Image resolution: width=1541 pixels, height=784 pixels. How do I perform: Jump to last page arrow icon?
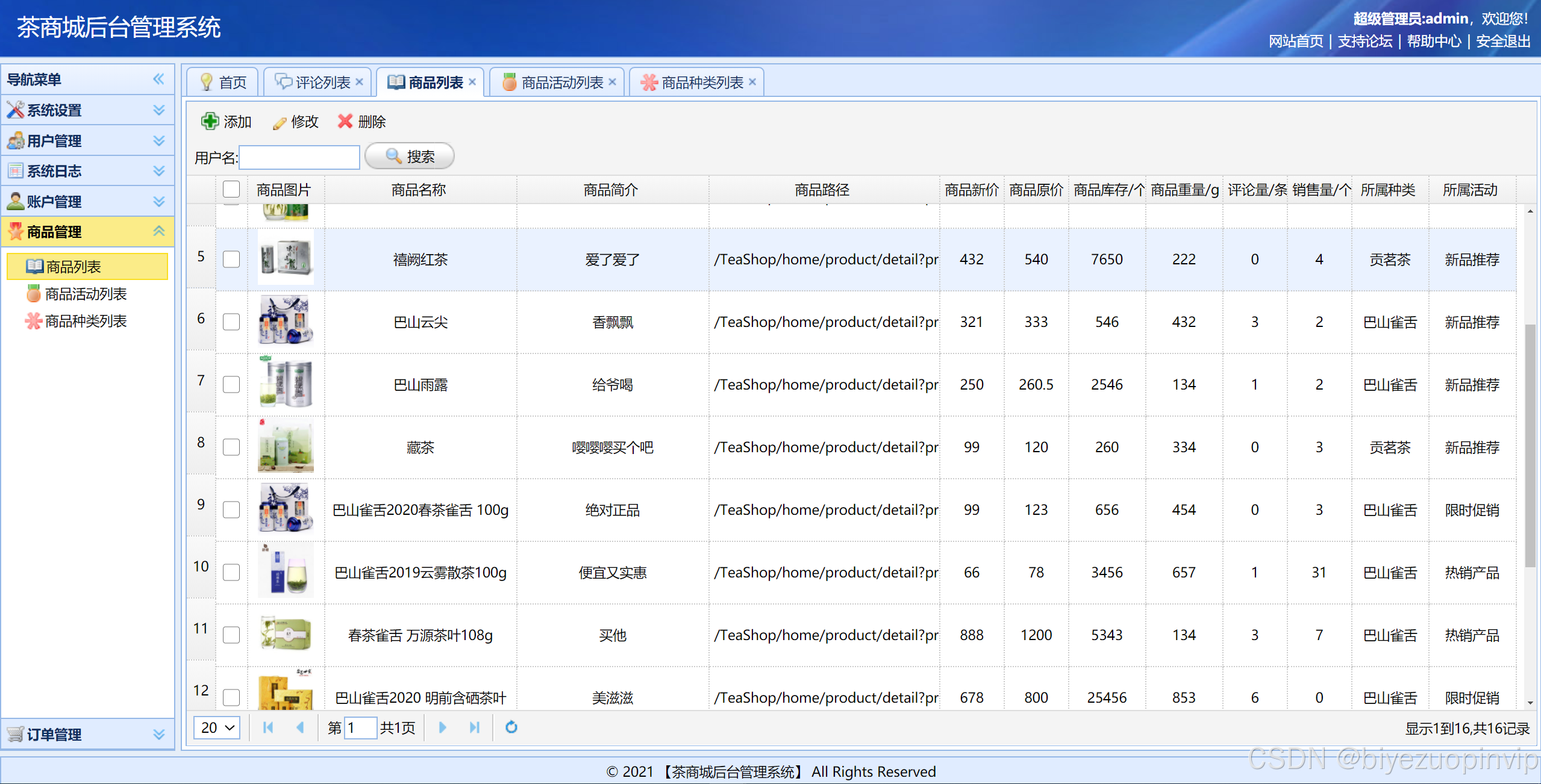point(475,727)
